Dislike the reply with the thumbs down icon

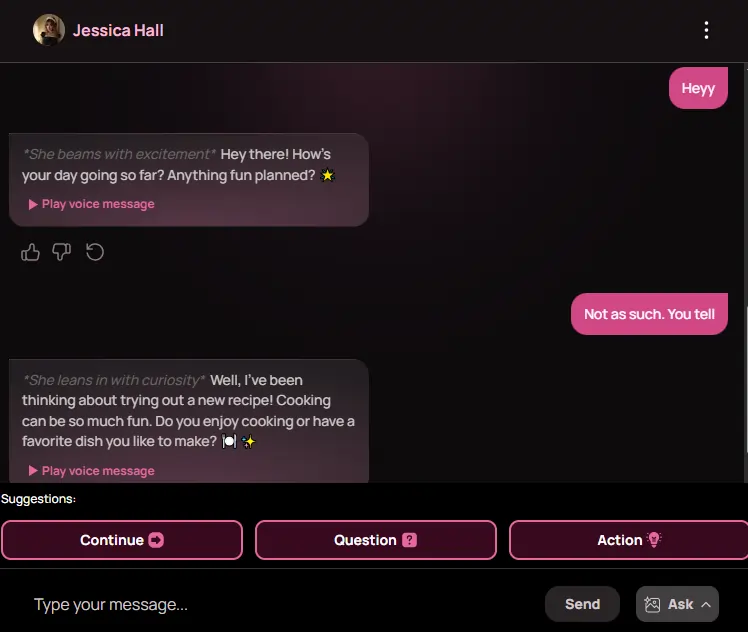[x=62, y=252]
